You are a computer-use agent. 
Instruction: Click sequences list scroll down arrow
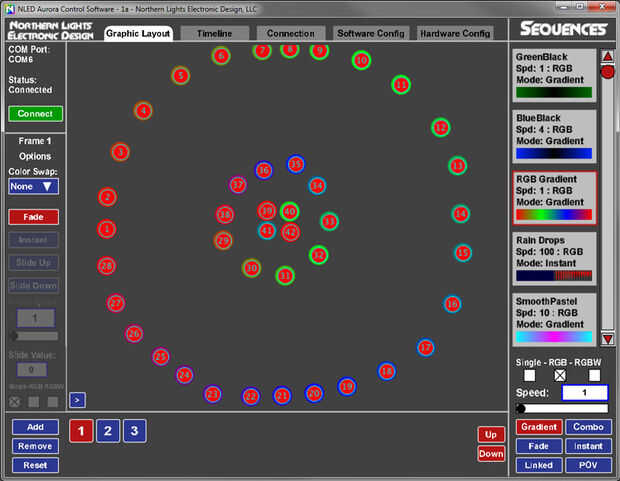608,339
